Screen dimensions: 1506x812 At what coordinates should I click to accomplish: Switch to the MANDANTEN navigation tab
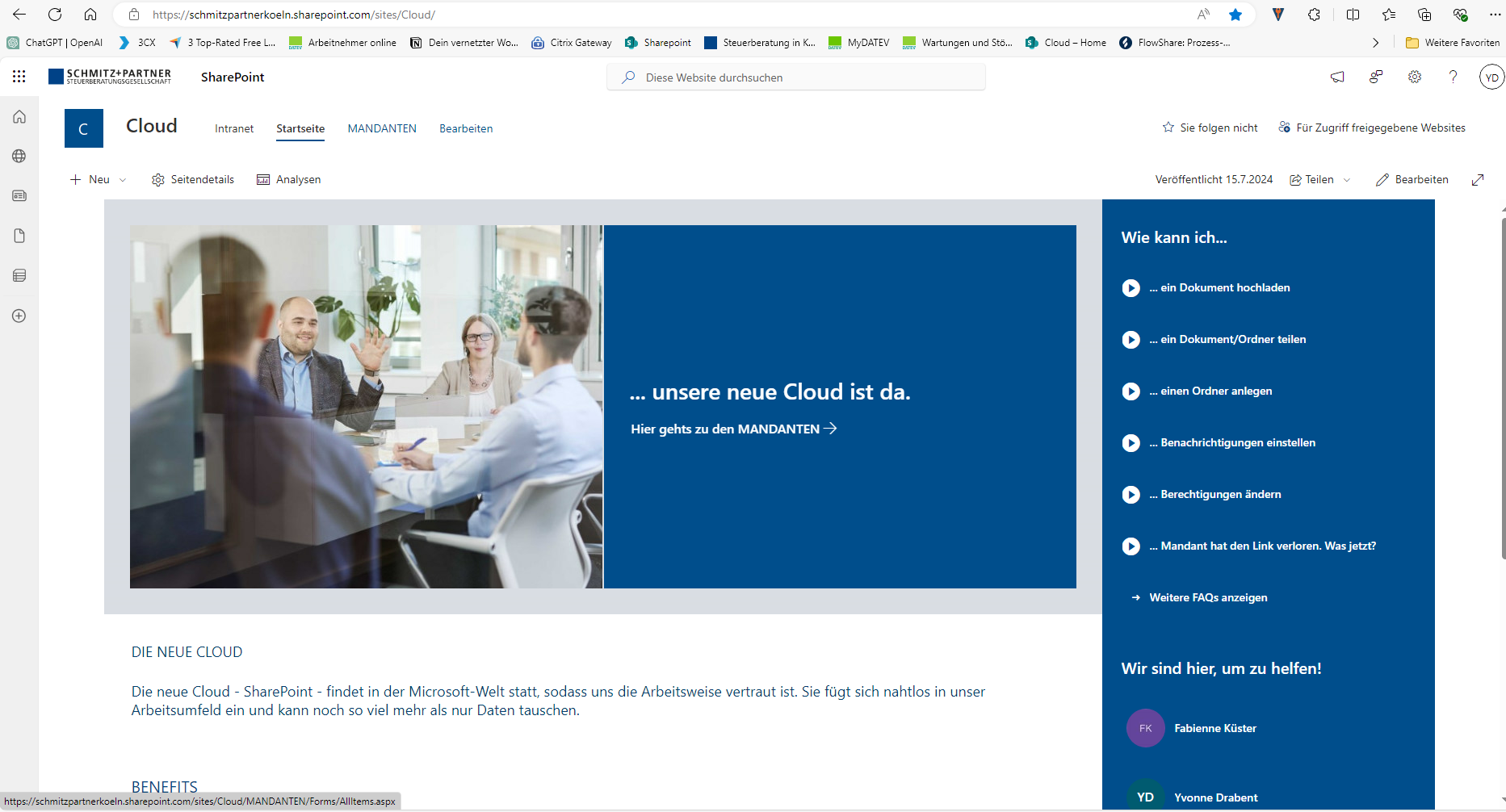[x=382, y=128]
